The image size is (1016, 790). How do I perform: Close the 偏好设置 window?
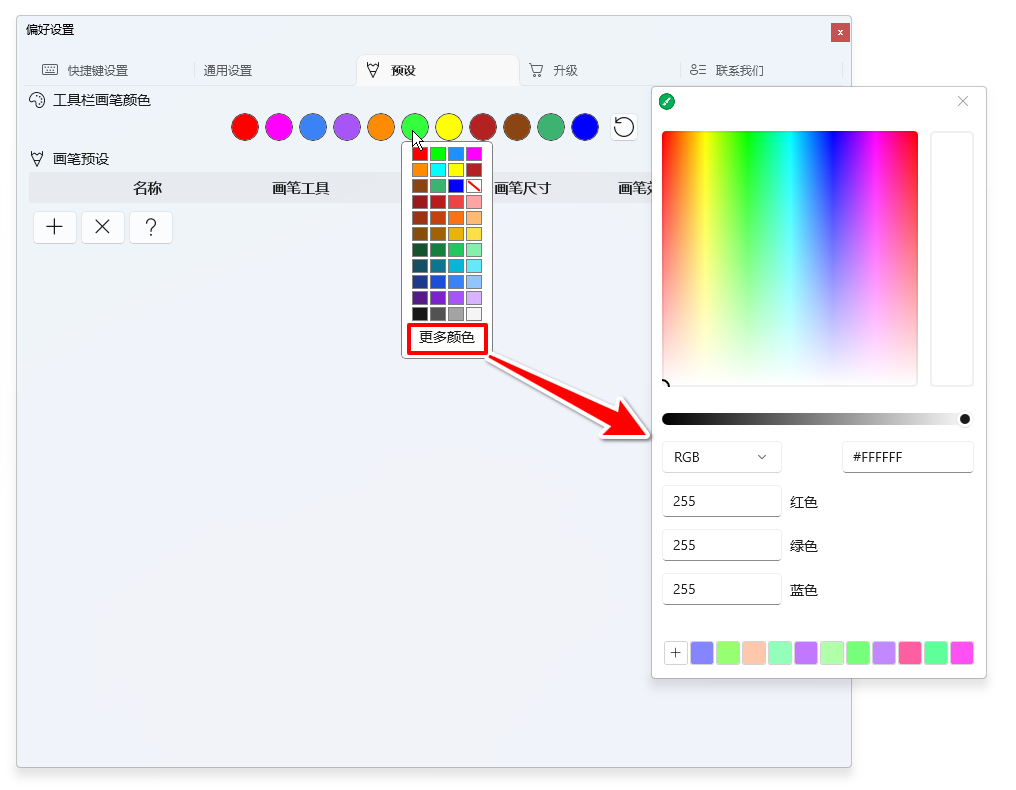coord(840,32)
